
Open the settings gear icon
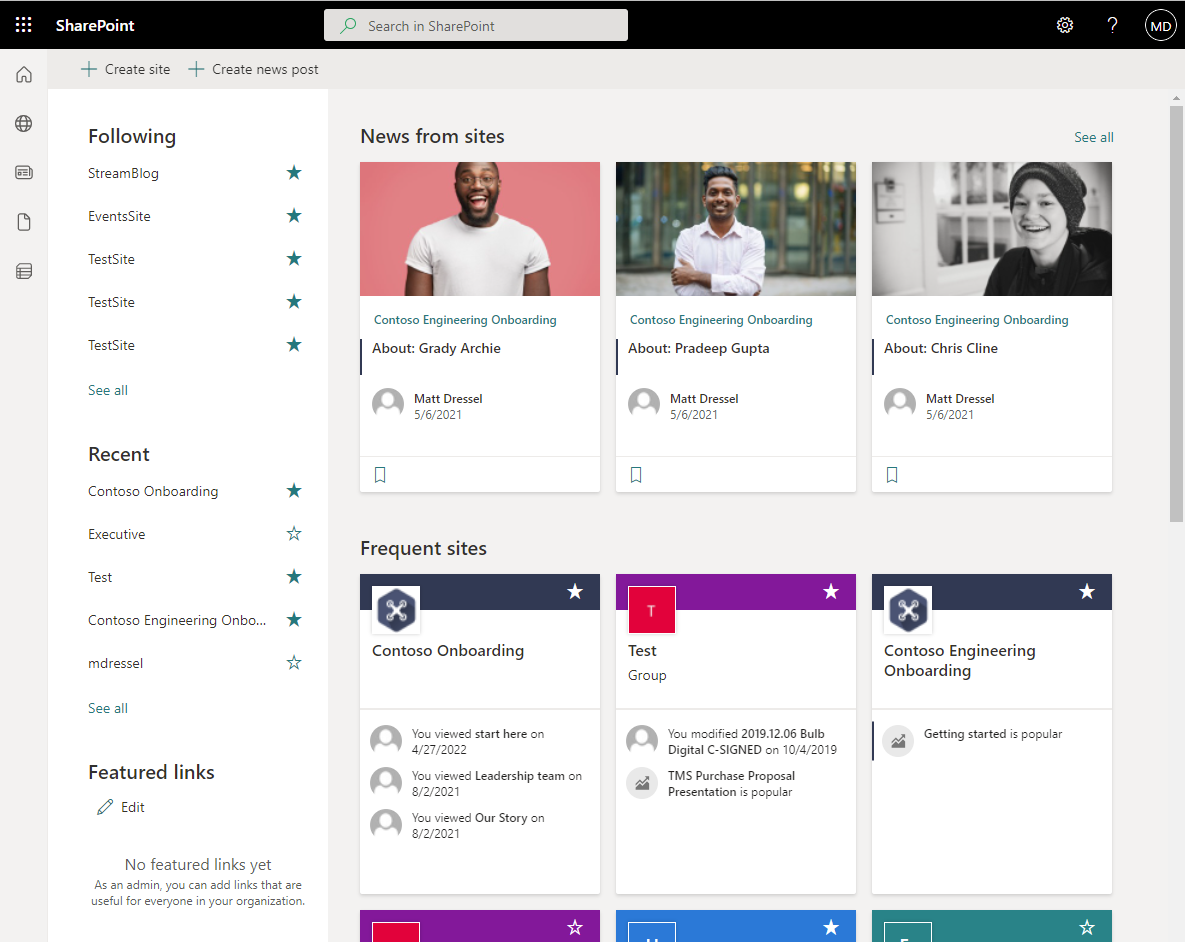[1065, 25]
